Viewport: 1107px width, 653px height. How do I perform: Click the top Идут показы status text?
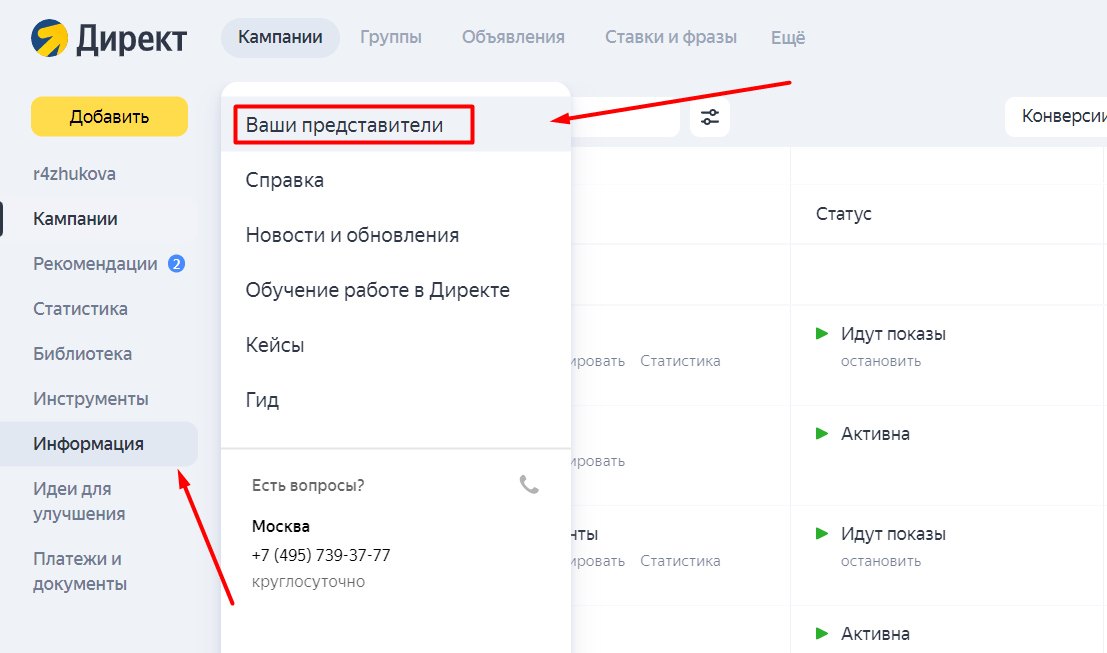coord(893,334)
